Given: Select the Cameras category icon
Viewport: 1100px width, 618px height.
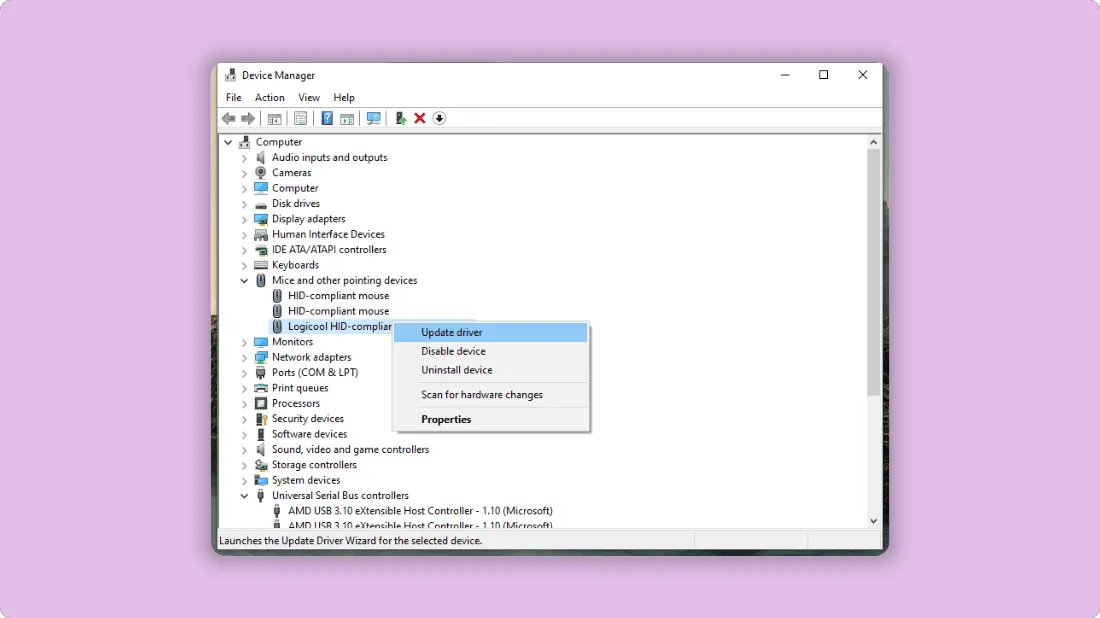Looking at the screenshot, I should point(261,173).
